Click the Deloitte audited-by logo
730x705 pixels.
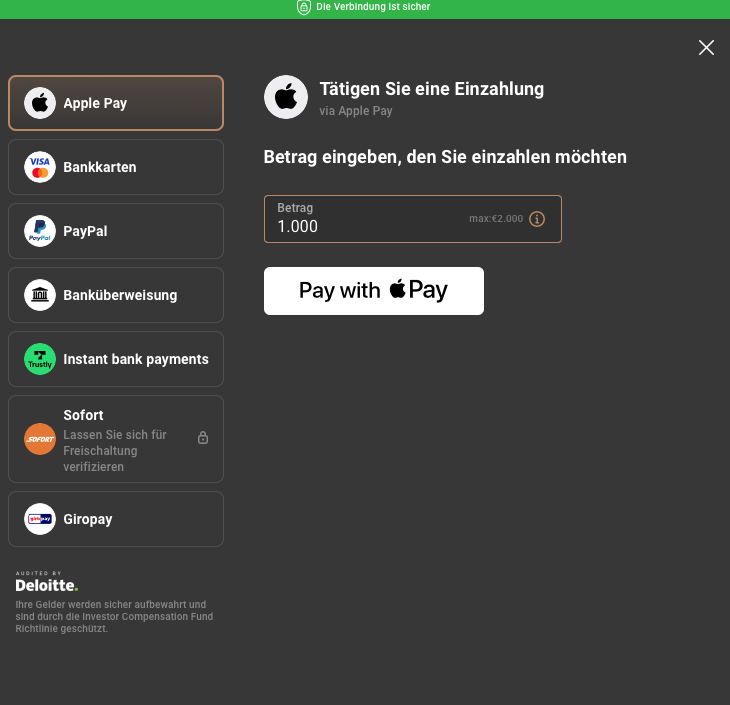(x=47, y=582)
